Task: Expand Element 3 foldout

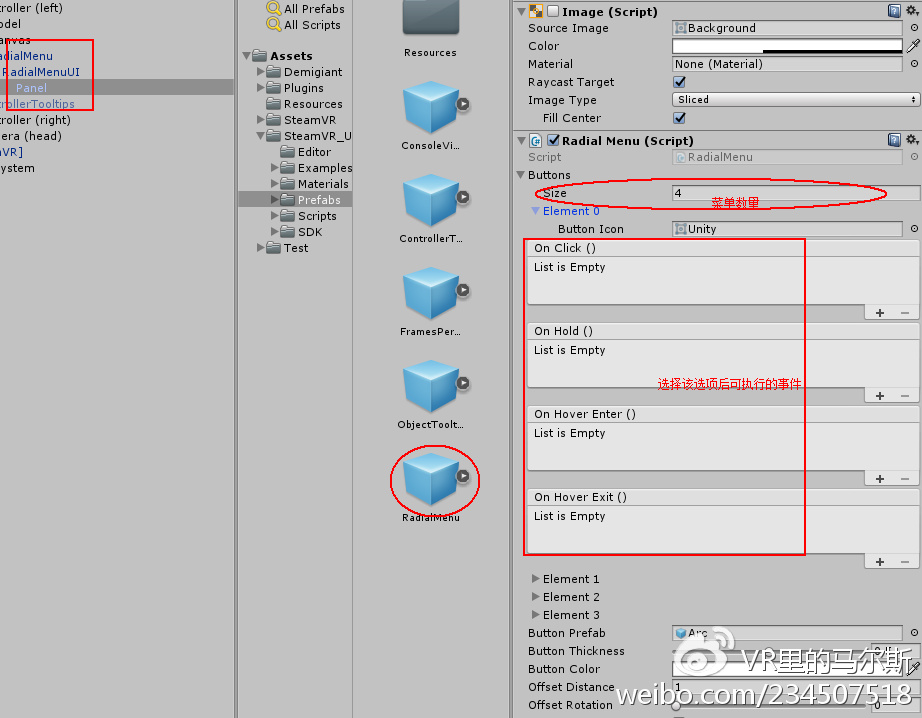Action: tap(535, 615)
